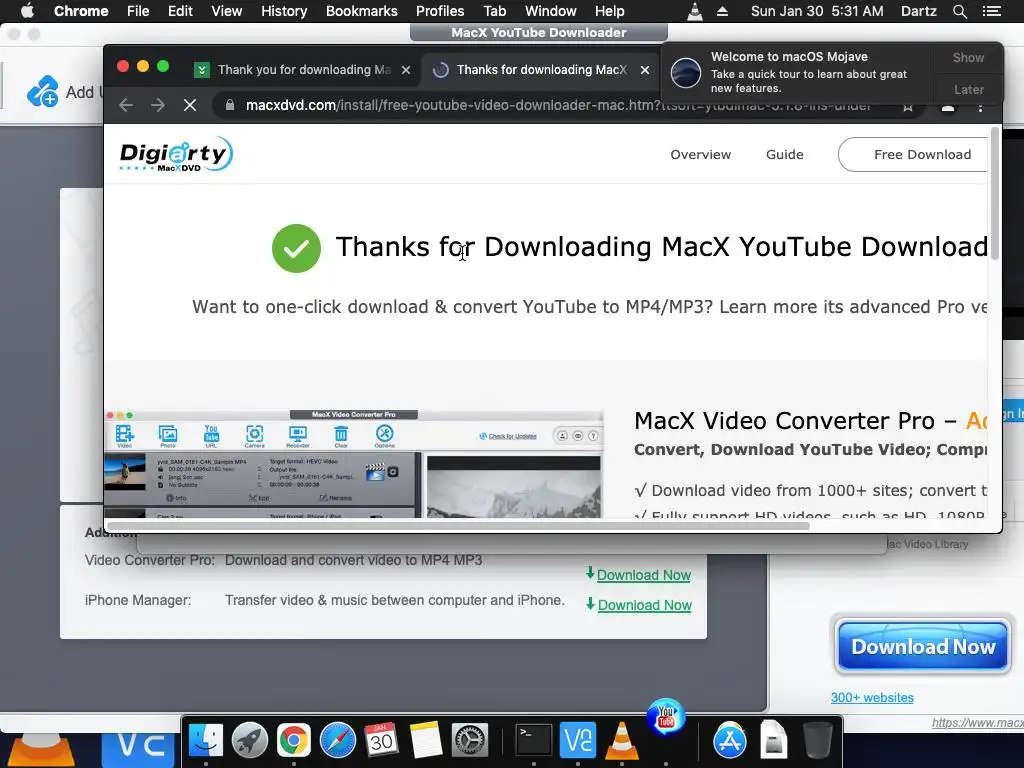The image size is (1024, 768).
Task: Open Launchpad from the Dock
Action: pyautogui.click(x=249, y=741)
